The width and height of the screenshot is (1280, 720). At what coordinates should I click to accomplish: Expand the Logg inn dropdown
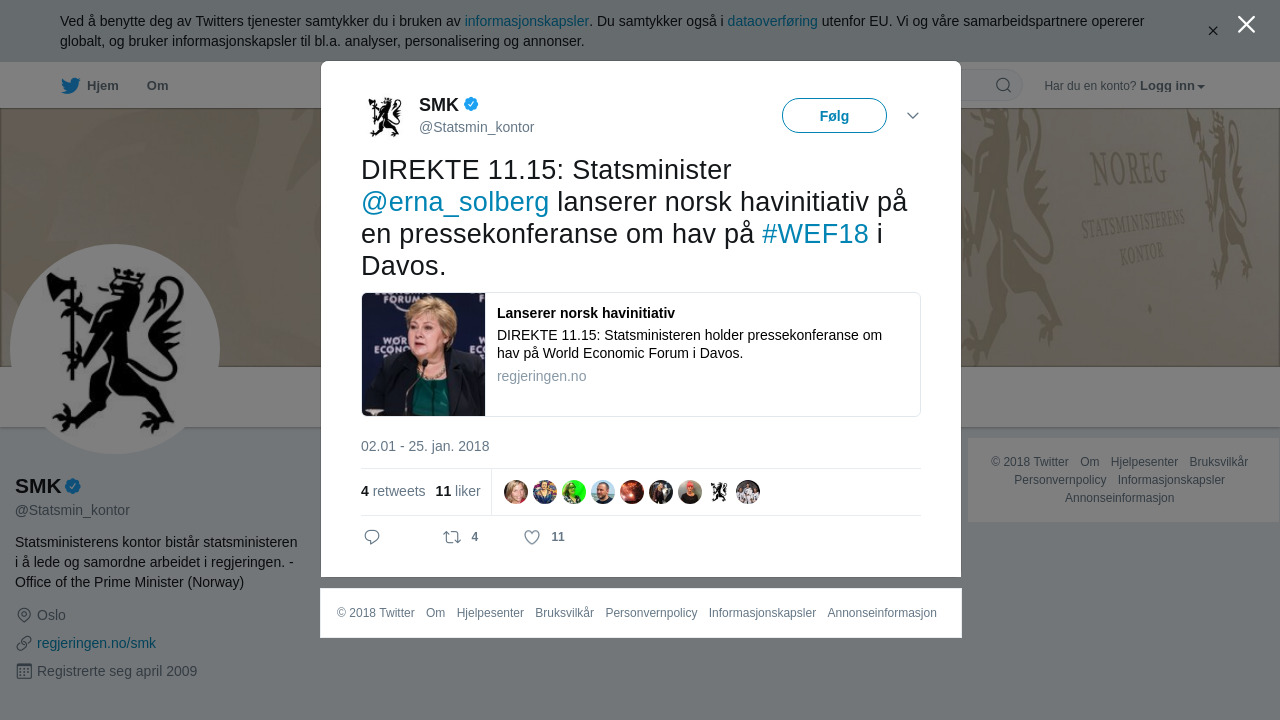1172,86
